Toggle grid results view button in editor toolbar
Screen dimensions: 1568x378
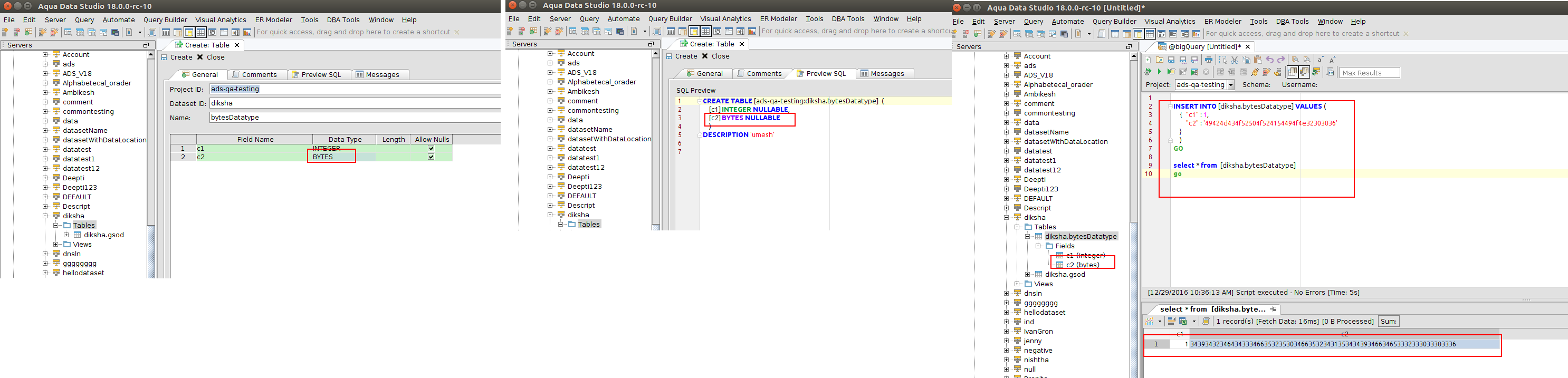(1293, 71)
